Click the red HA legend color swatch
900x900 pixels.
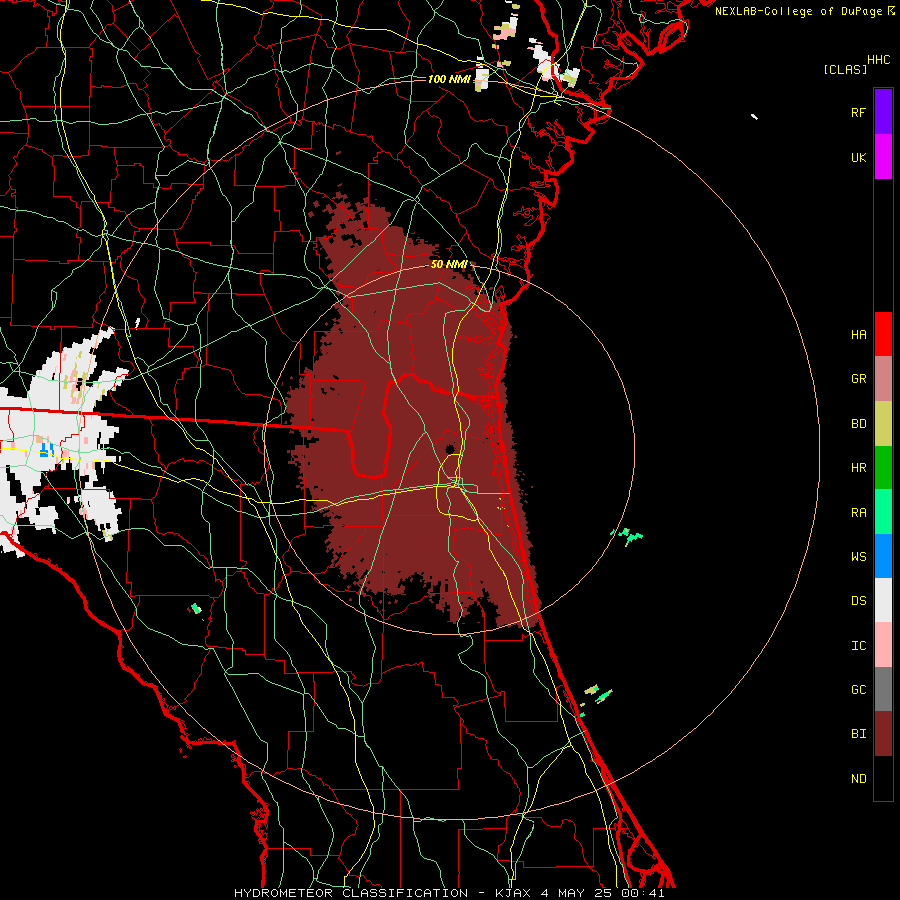(883, 334)
